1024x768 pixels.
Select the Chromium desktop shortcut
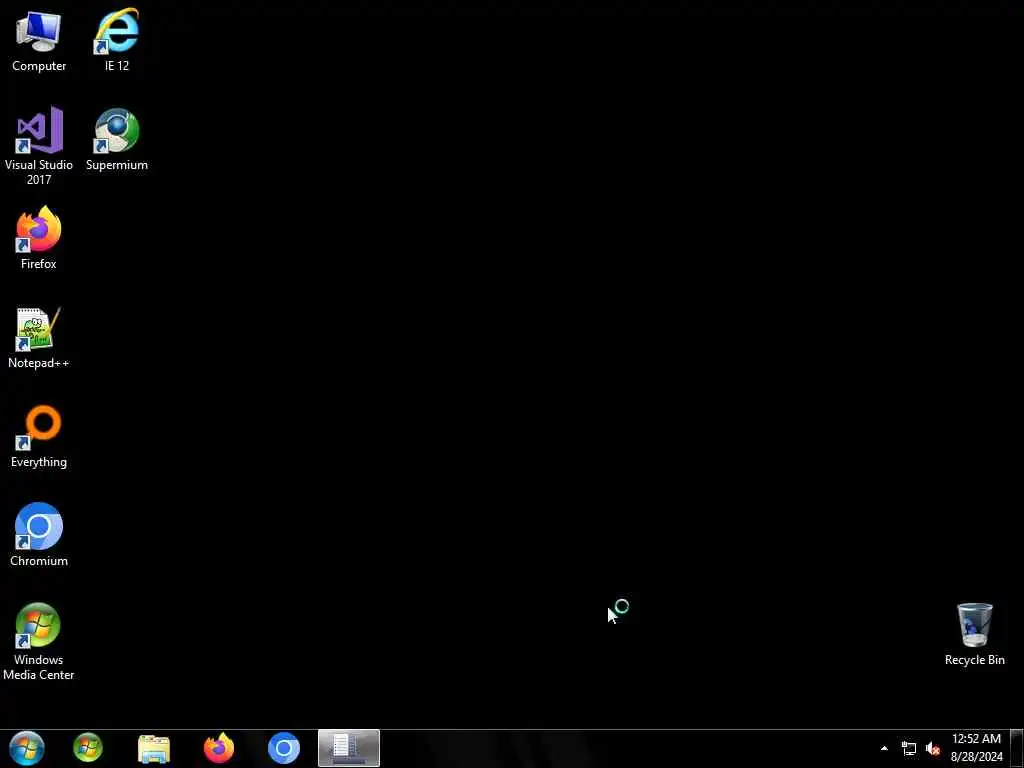[x=39, y=536]
